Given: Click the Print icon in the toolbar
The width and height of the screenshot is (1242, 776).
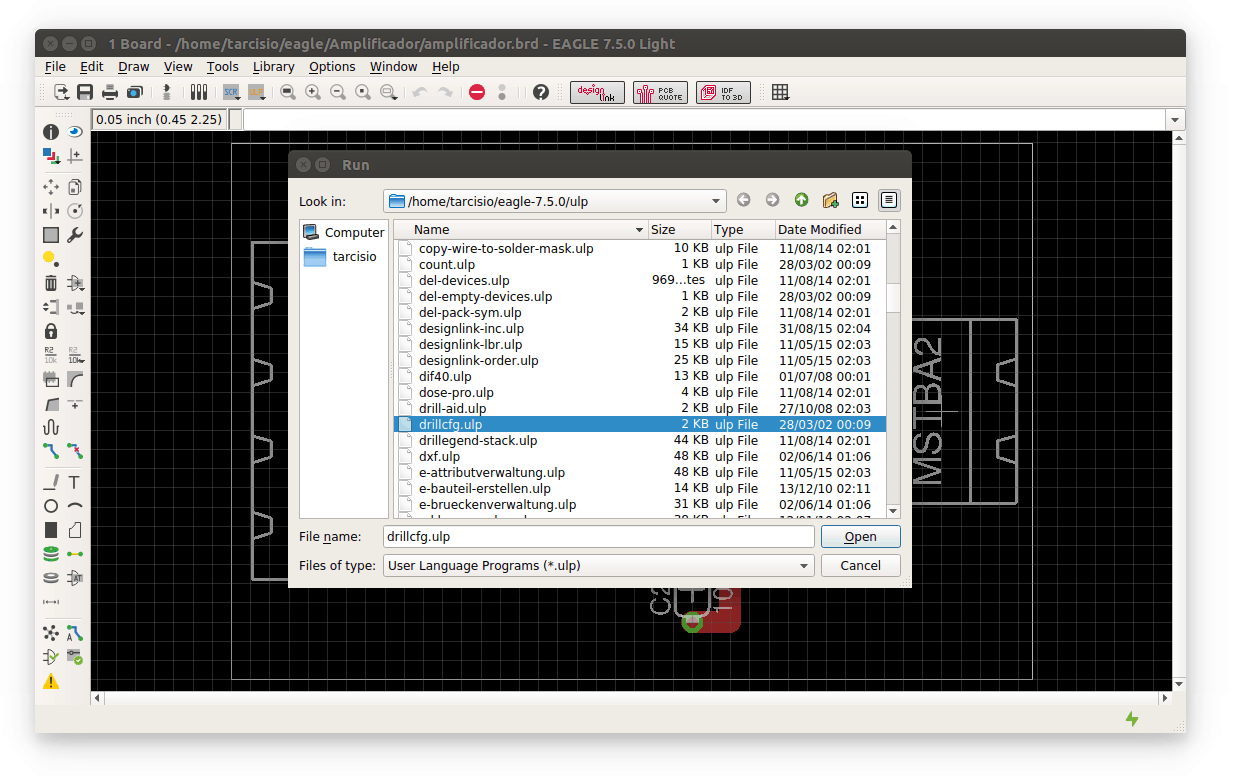Looking at the screenshot, I should (110, 92).
